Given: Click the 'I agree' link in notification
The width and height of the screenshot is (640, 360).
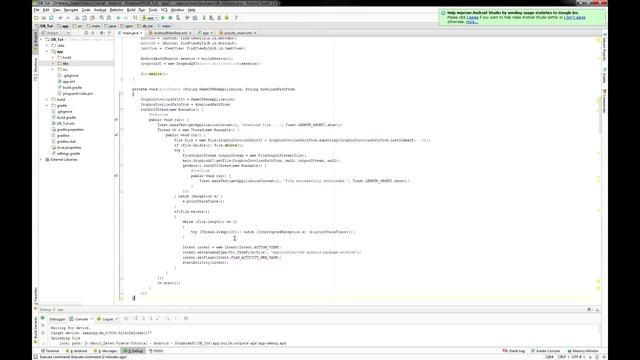Looking at the screenshot, I should click(x=472, y=18).
